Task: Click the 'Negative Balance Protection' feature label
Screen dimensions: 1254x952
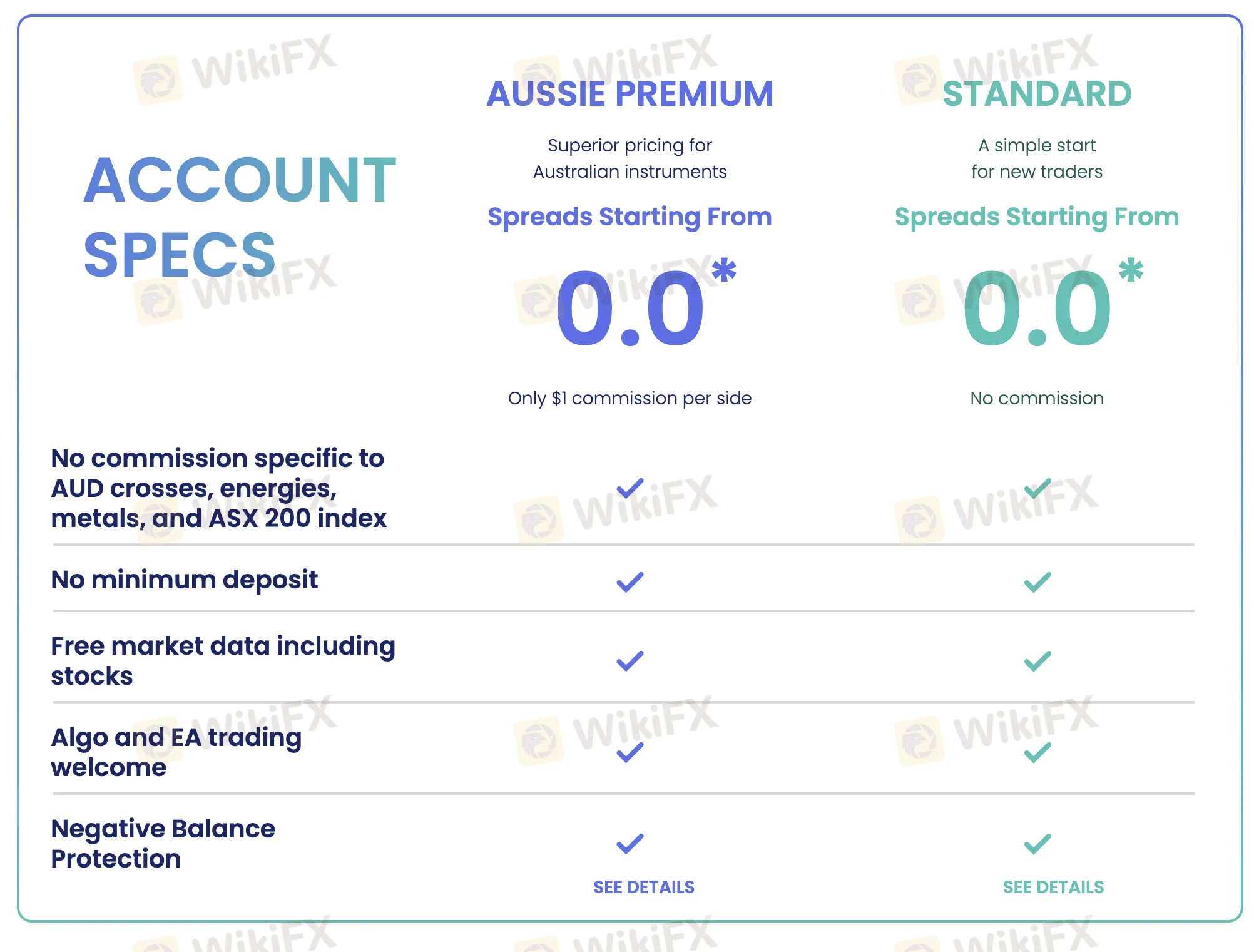Action: pos(163,844)
